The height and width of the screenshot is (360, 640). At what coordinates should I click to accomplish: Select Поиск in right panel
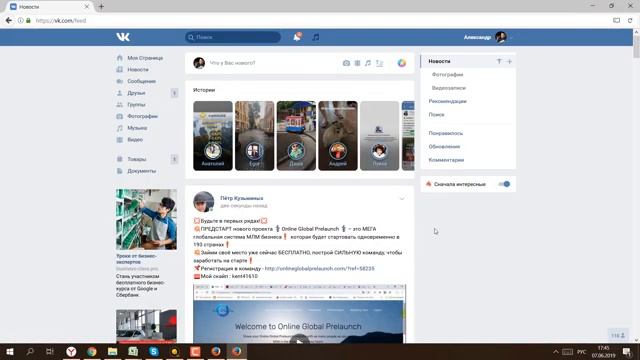pos(436,115)
